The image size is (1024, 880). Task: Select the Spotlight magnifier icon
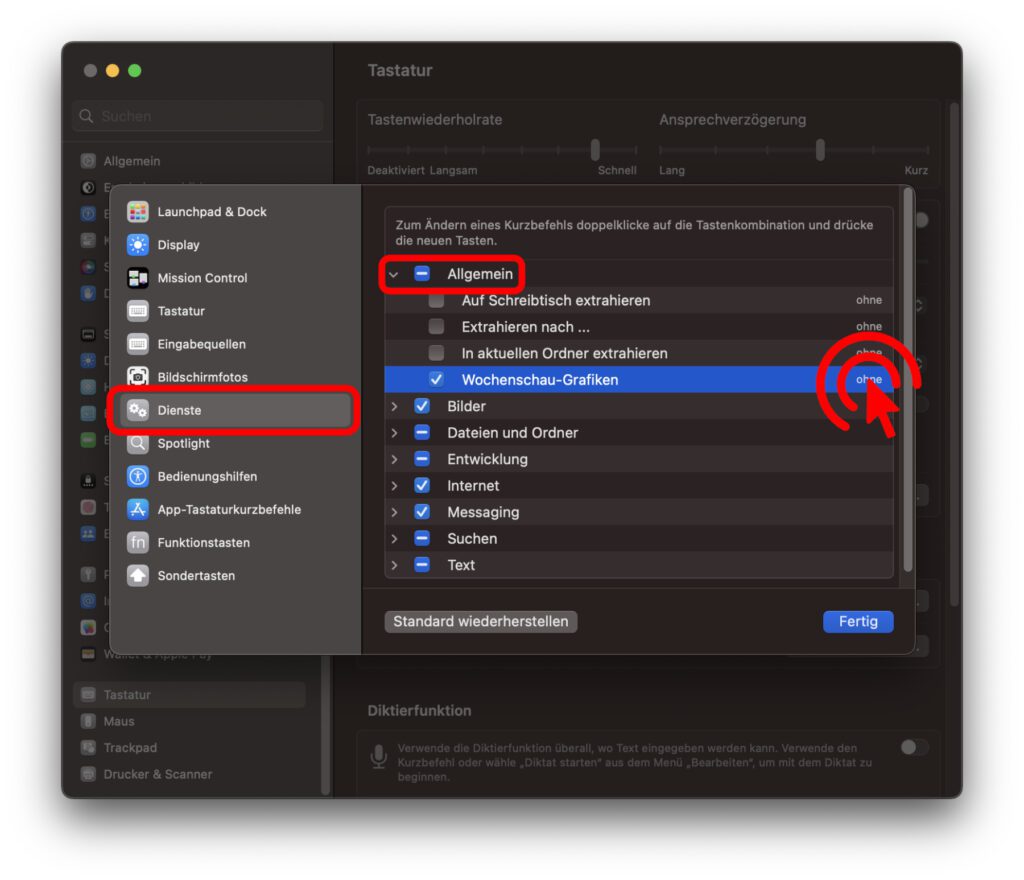pyautogui.click(x=138, y=443)
